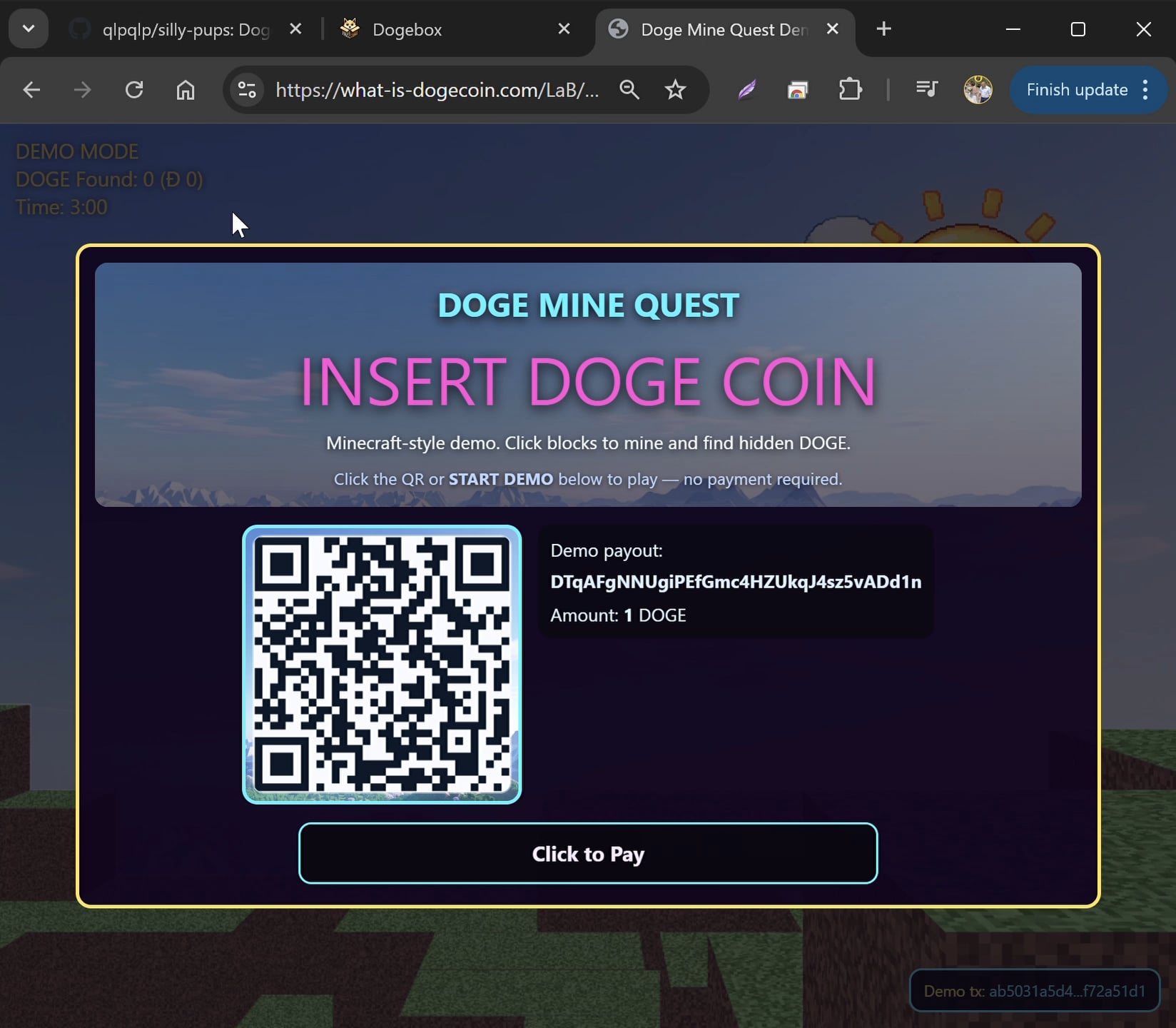Open the Chrome three-dot menu
1176x1028 pixels.
click(1145, 90)
